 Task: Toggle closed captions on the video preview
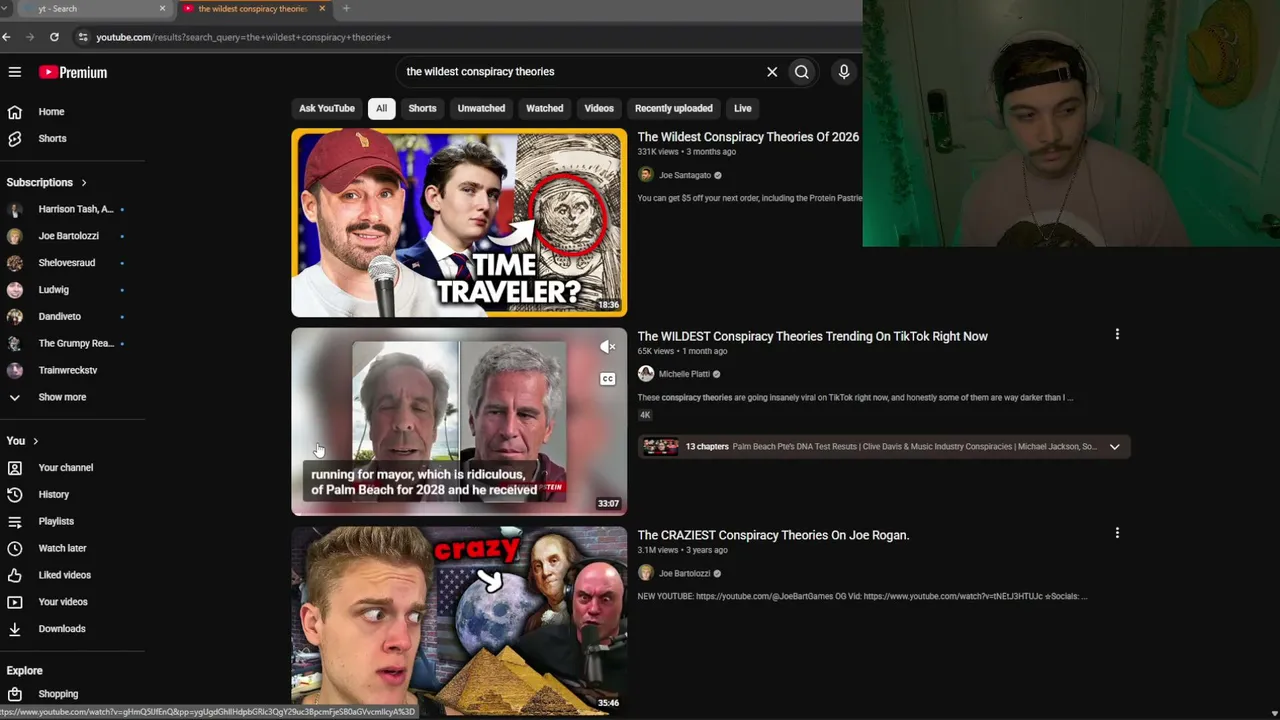click(x=607, y=379)
